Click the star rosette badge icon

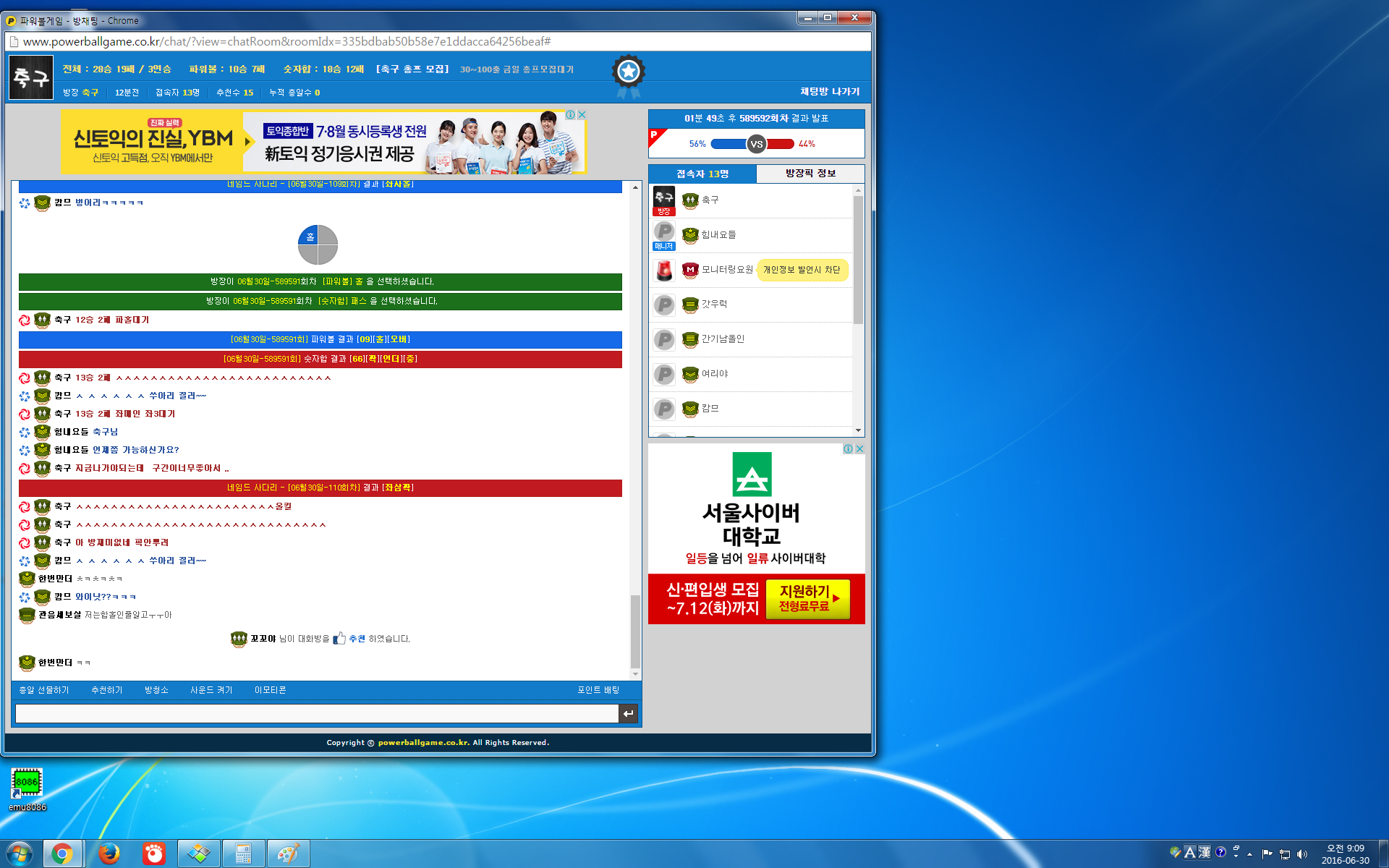click(x=628, y=75)
